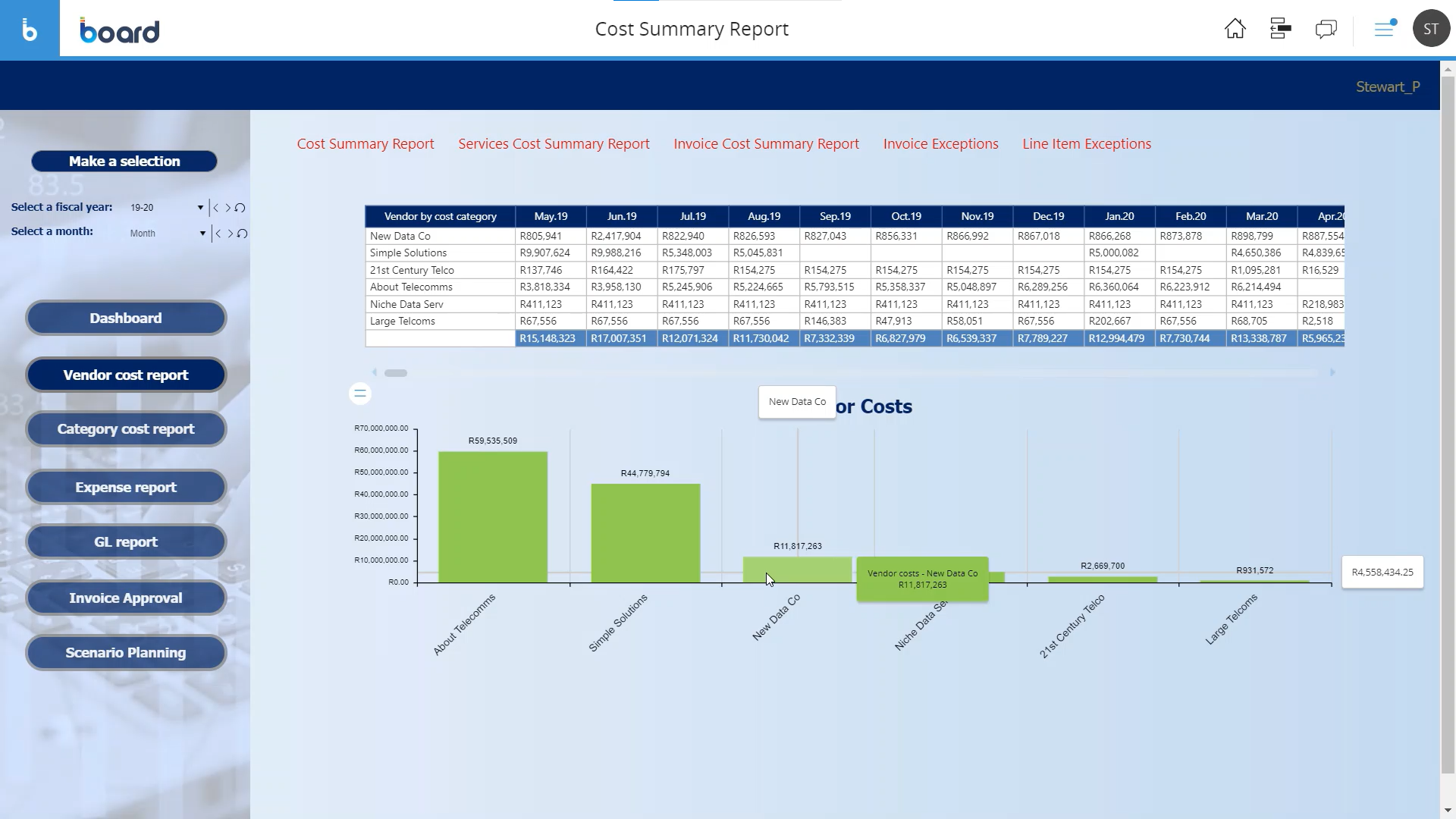Open Scenario Planning from sidebar
This screenshot has height=819, width=1456.
point(126,653)
